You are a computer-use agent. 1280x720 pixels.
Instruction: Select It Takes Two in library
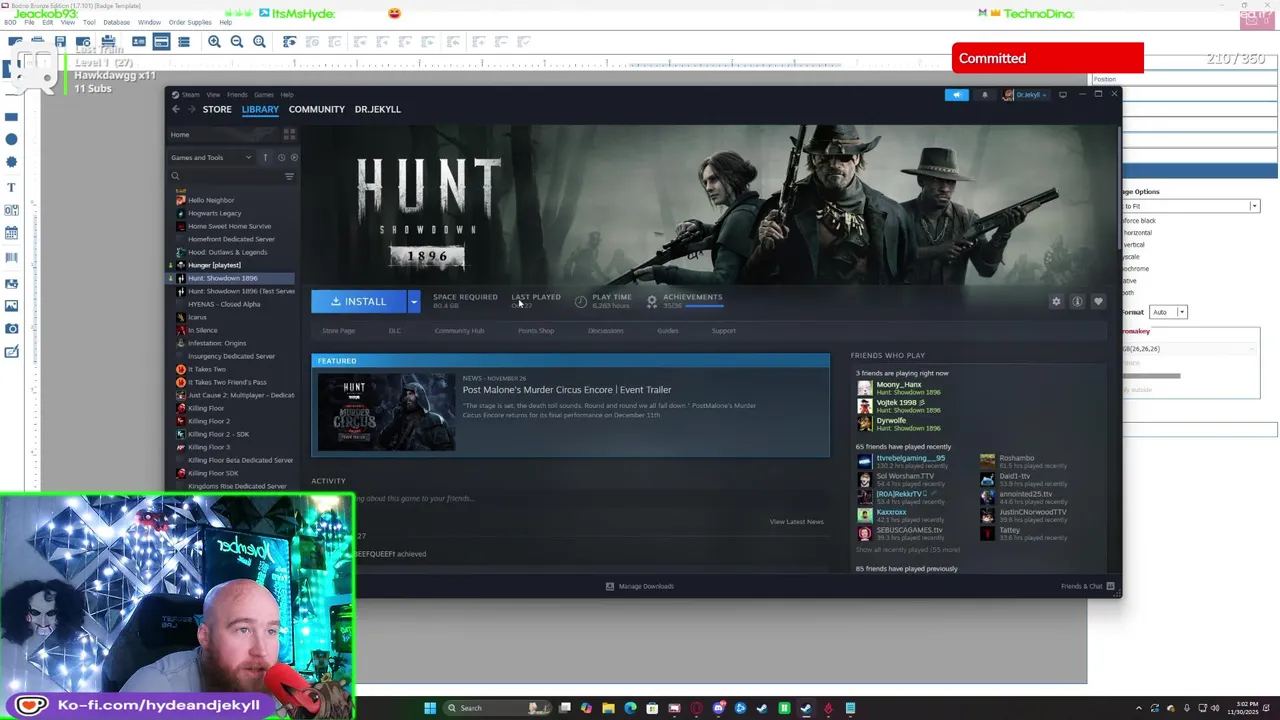click(x=206, y=369)
